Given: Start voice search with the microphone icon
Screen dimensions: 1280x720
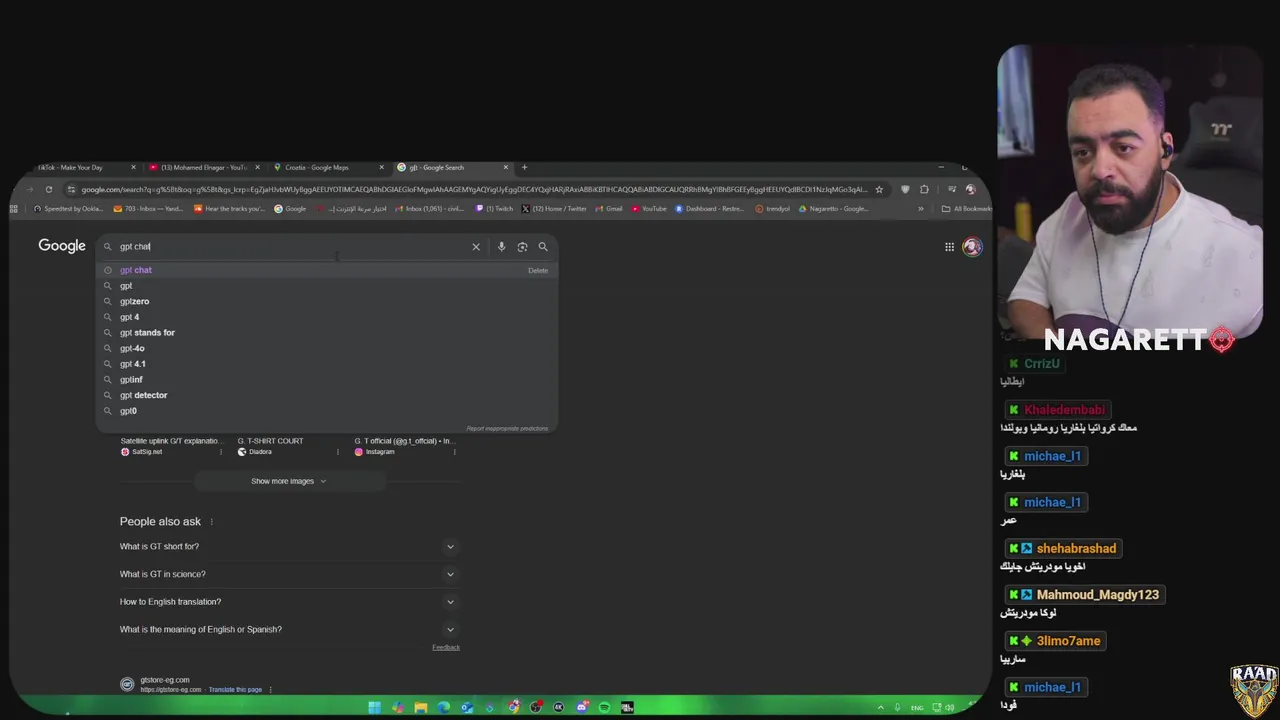Looking at the screenshot, I should click(501, 247).
